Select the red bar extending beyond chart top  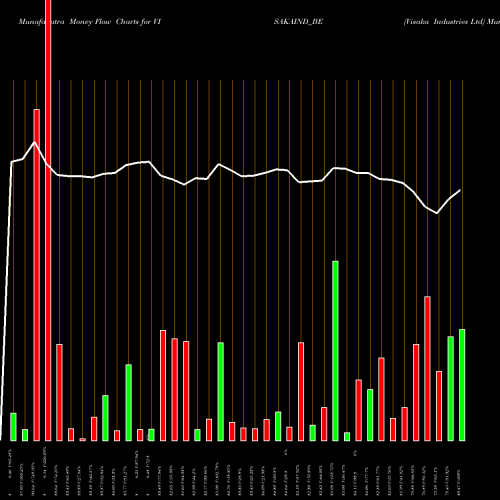click(x=48, y=221)
